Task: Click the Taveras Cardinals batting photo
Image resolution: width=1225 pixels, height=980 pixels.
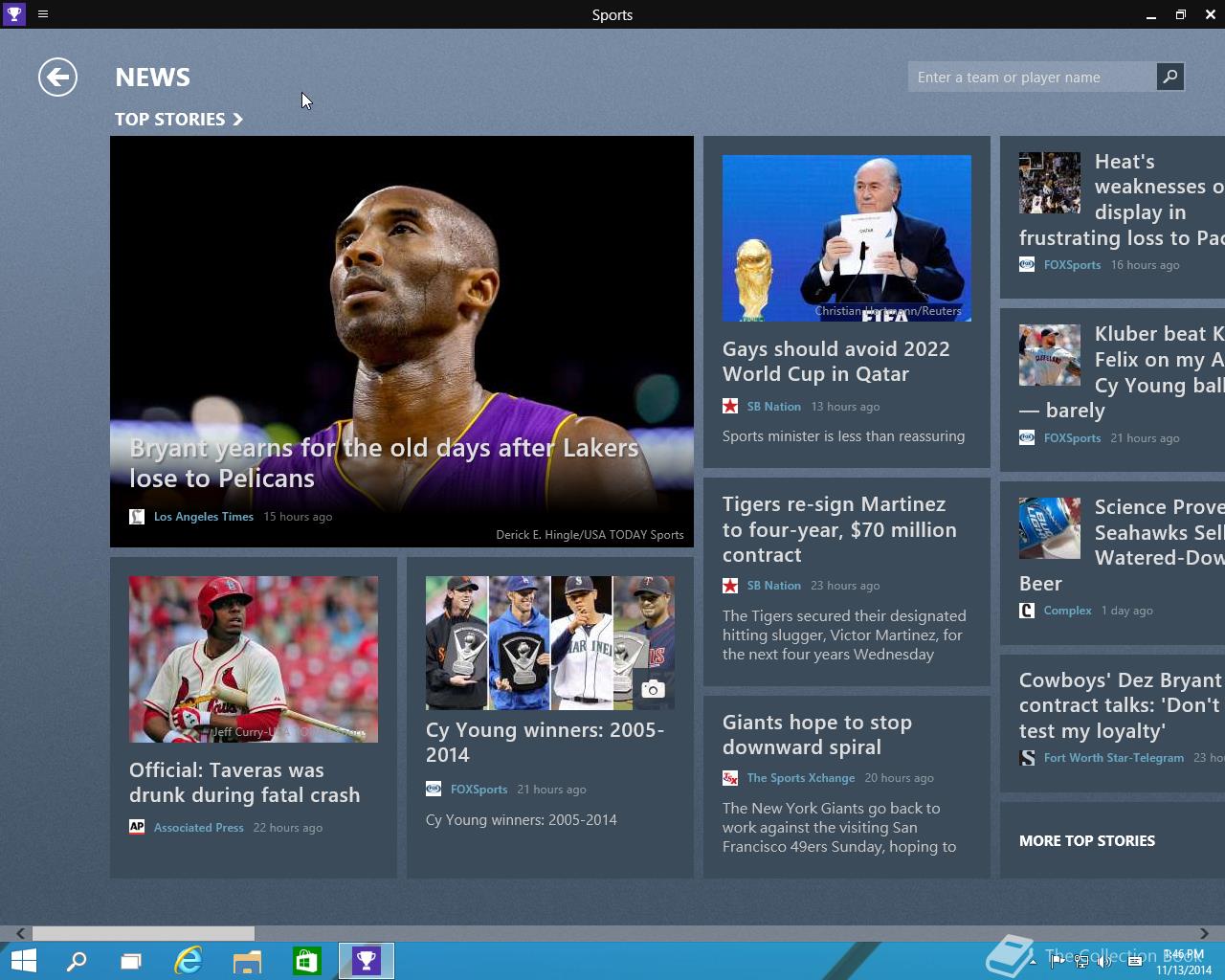Action: point(254,659)
